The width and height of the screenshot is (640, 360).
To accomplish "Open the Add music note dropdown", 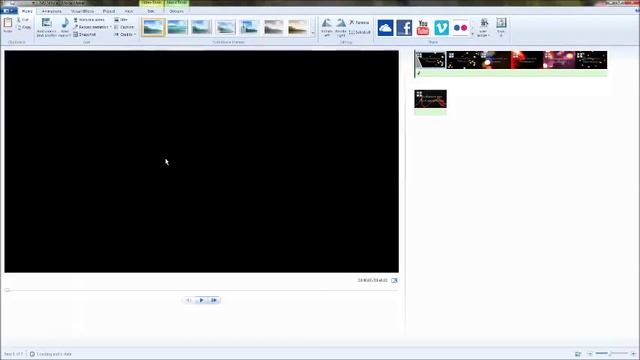I will pyautogui.click(x=65, y=27).
